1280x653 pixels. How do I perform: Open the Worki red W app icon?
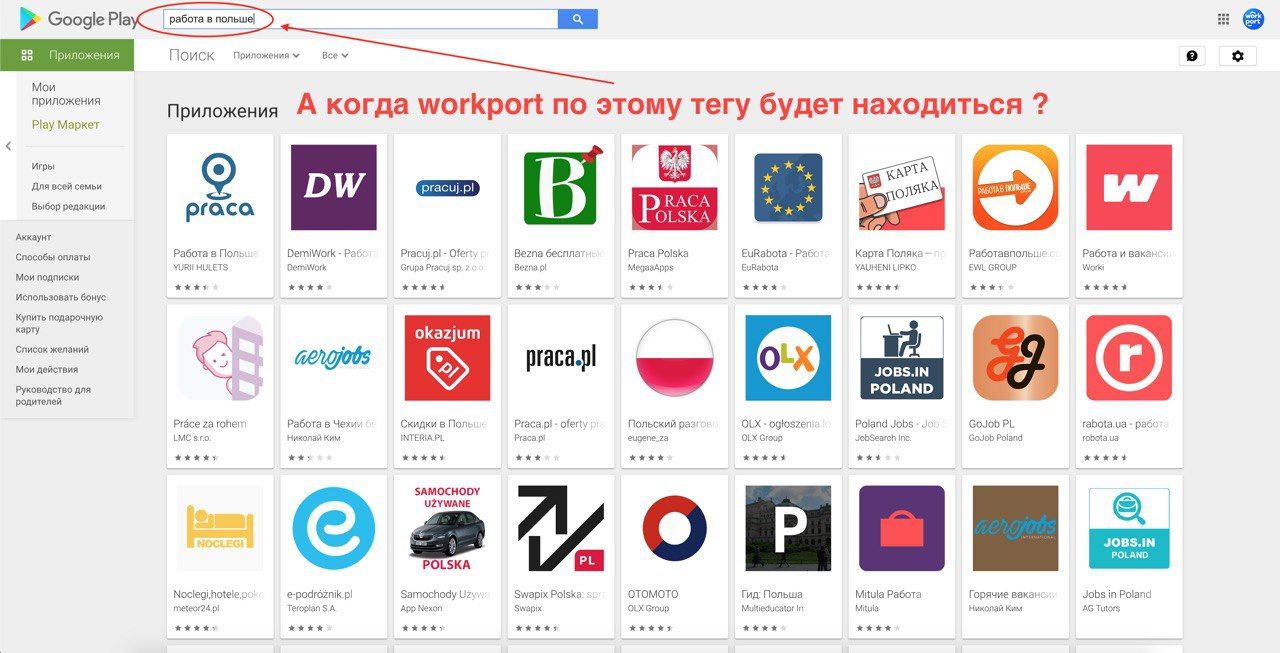coord(1129,188)
